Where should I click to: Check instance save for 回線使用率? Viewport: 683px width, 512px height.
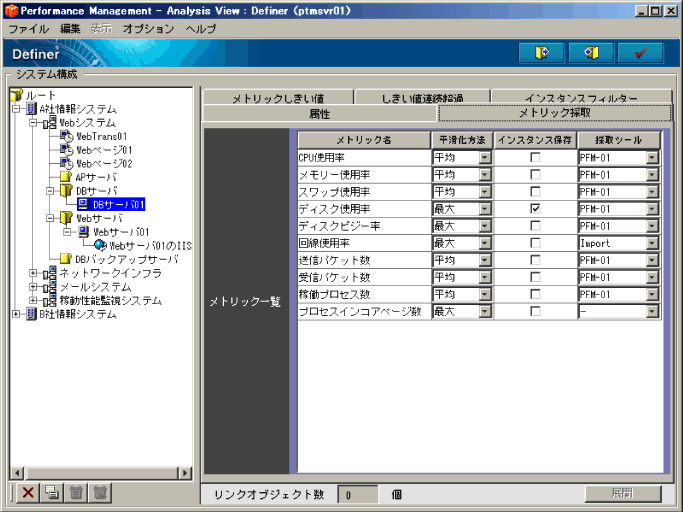tap(535, 243)
